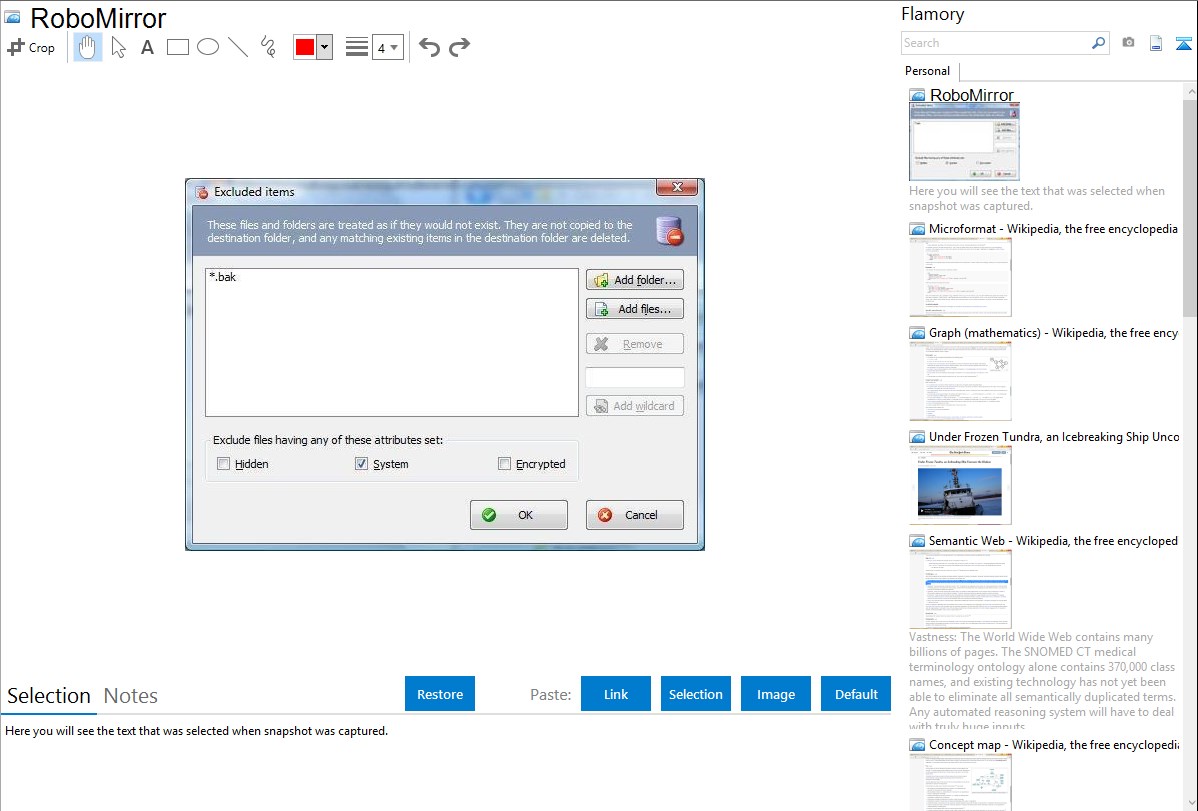
Task: Open the Graph (mathematics) snapshot thumbnail
Action: coord(960,381)
